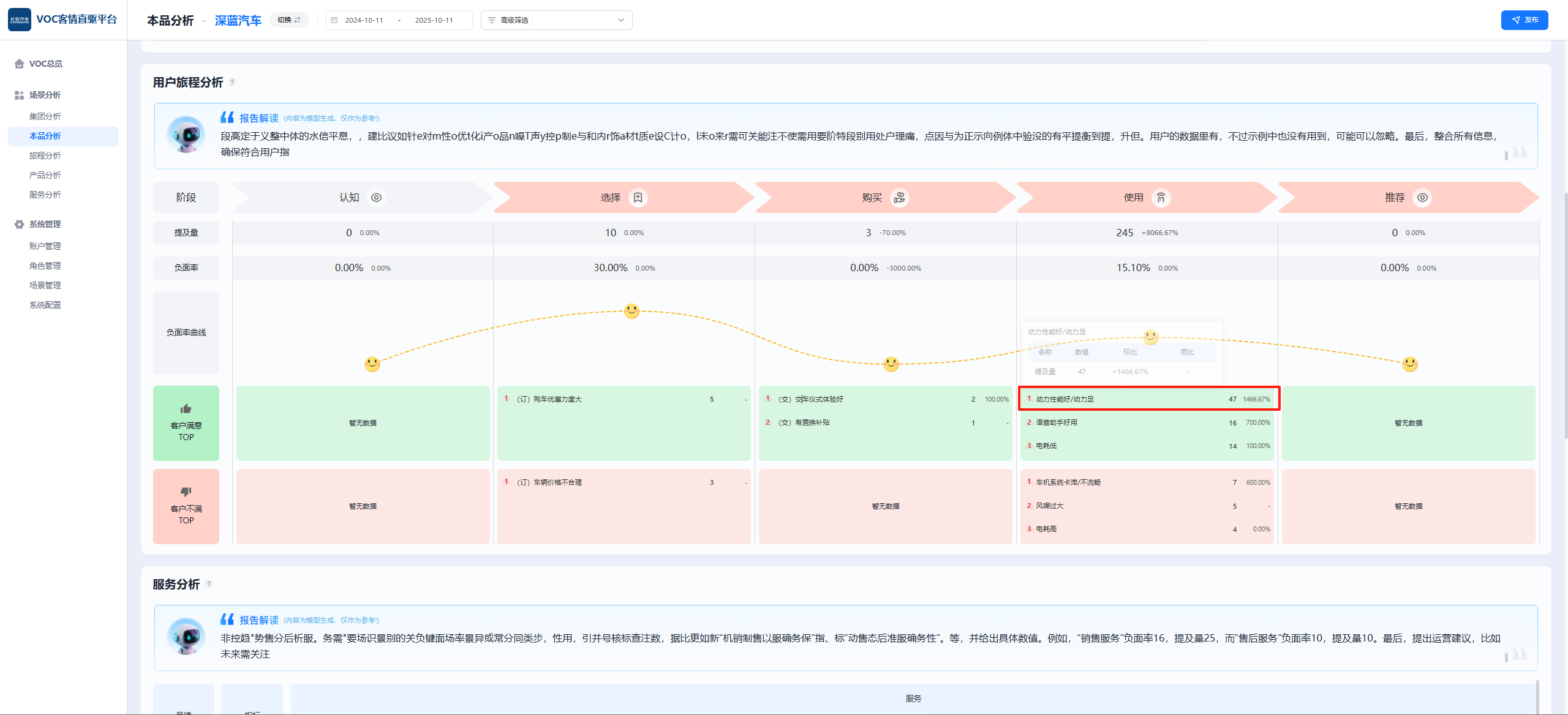Click the VOC总览 home icon

pos(20,64)
